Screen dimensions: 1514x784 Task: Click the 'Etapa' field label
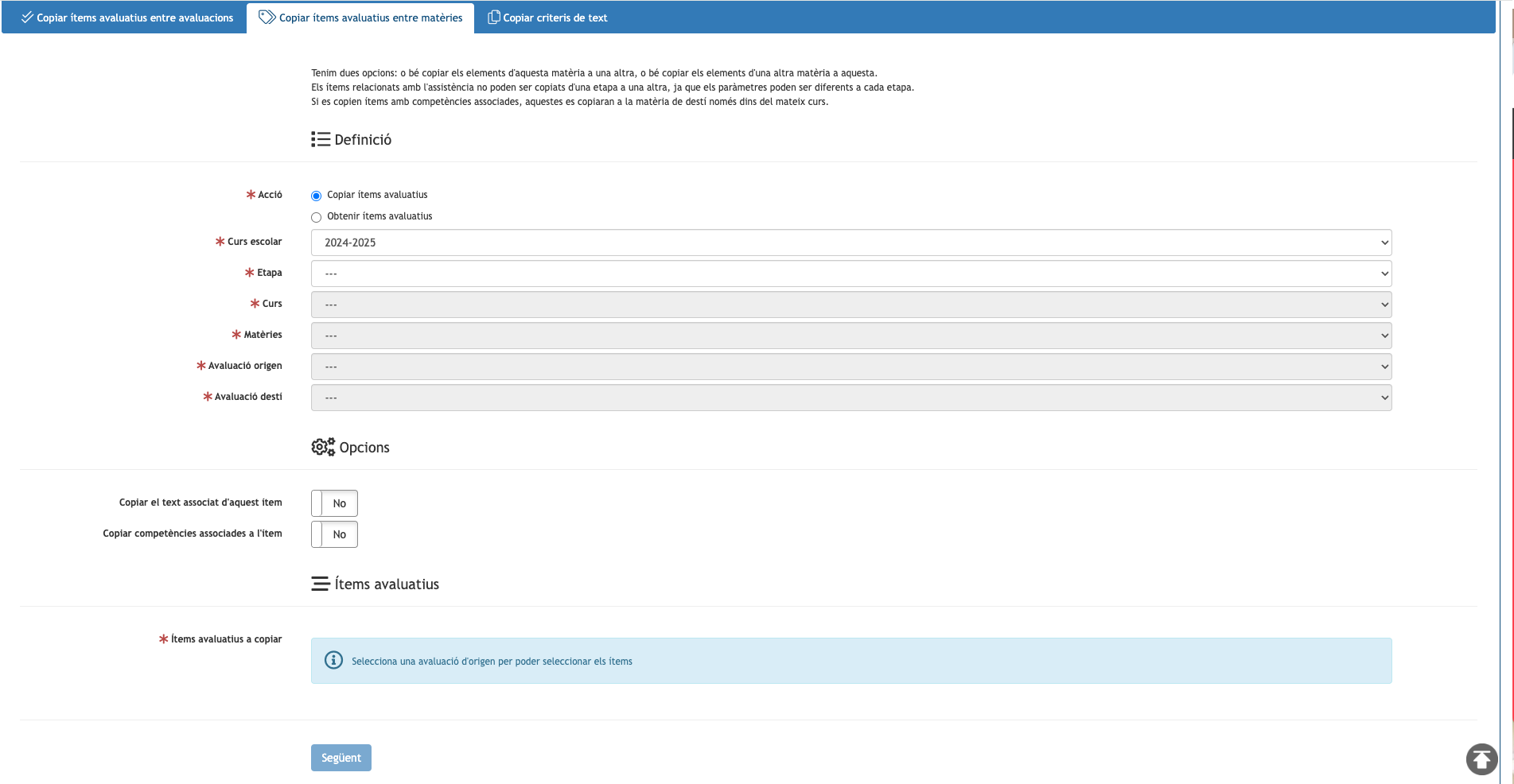[x=269, y=273]
